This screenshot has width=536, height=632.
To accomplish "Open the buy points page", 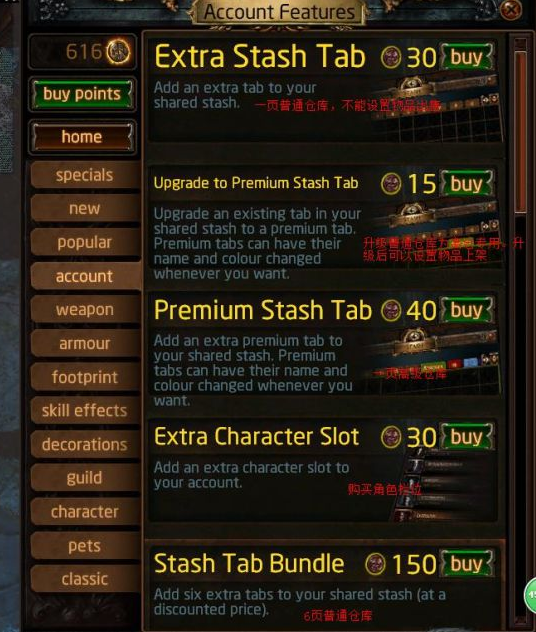I will (x=82, y=94).
